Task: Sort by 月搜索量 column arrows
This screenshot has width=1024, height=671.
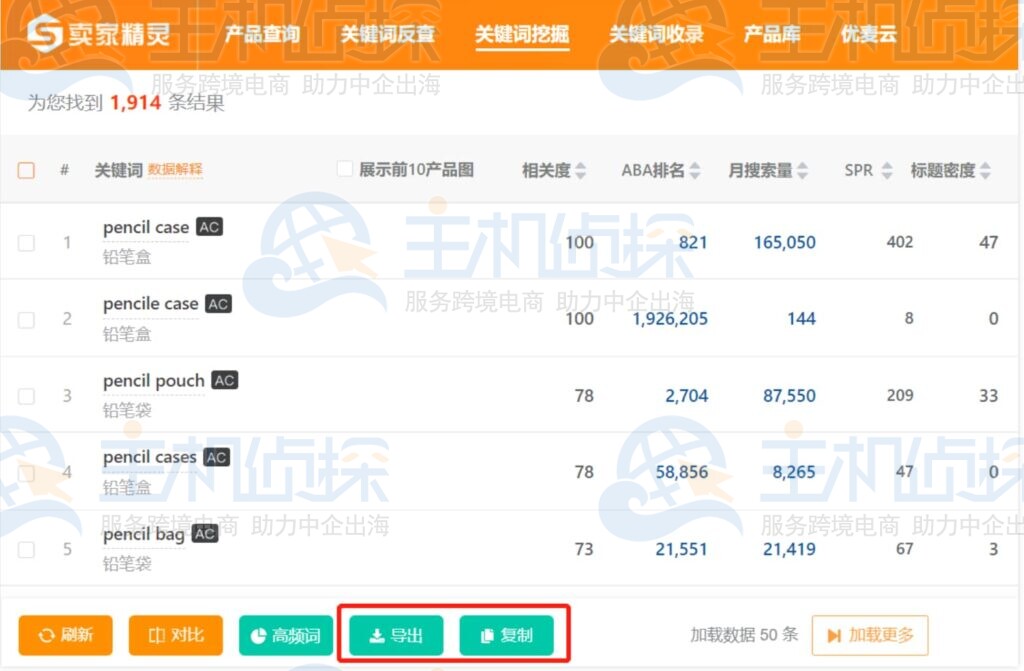Action: pos(802,171)
